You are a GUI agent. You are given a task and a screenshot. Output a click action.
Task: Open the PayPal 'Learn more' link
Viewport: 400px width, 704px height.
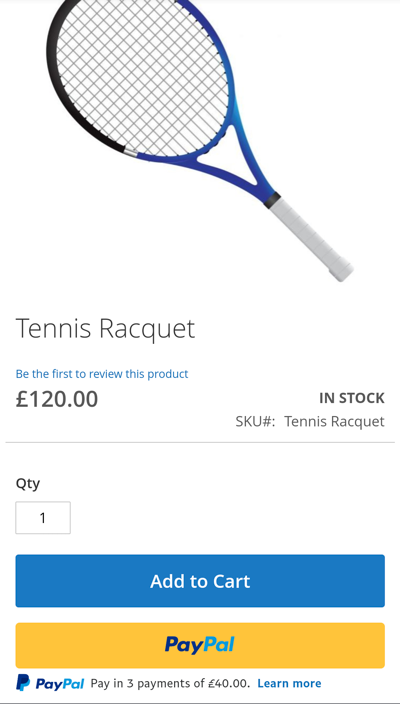[289, 683]
